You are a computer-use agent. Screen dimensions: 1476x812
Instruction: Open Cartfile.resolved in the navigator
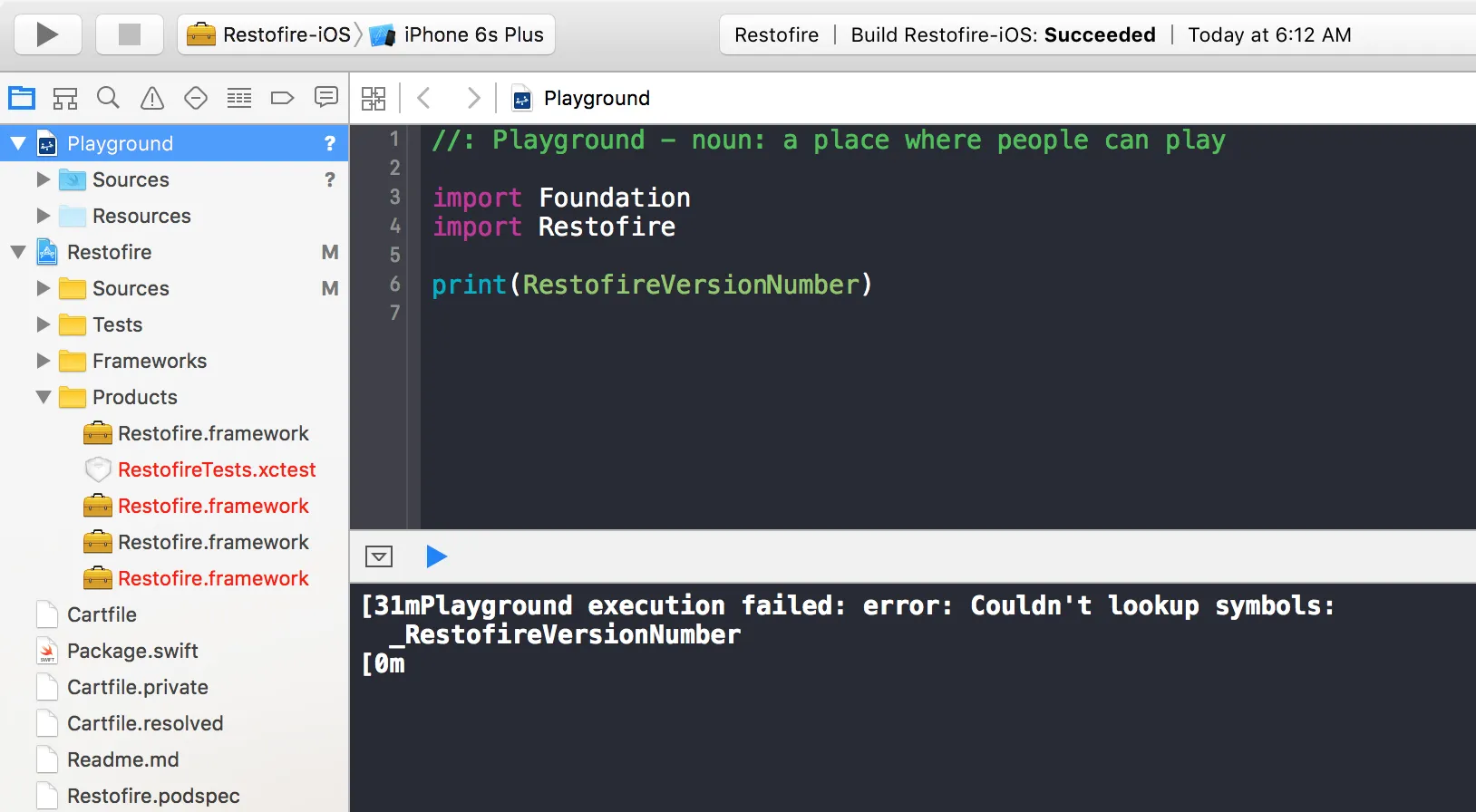coord(145,723)
